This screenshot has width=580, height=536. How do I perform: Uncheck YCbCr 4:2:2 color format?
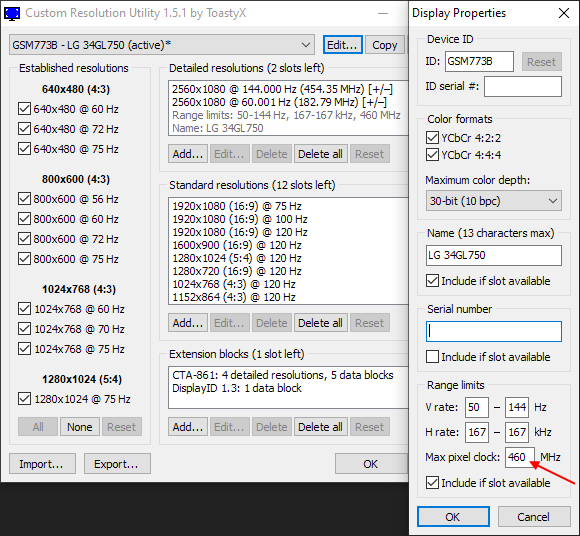(432, 138)
